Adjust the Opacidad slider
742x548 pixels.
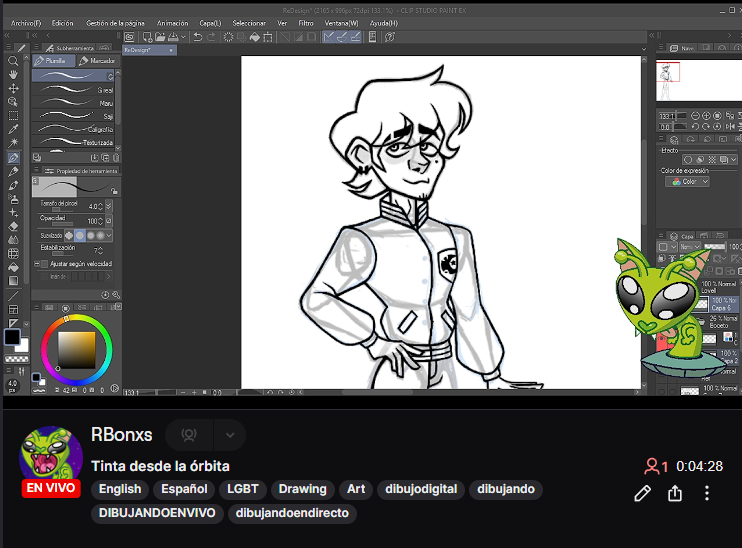62,224
